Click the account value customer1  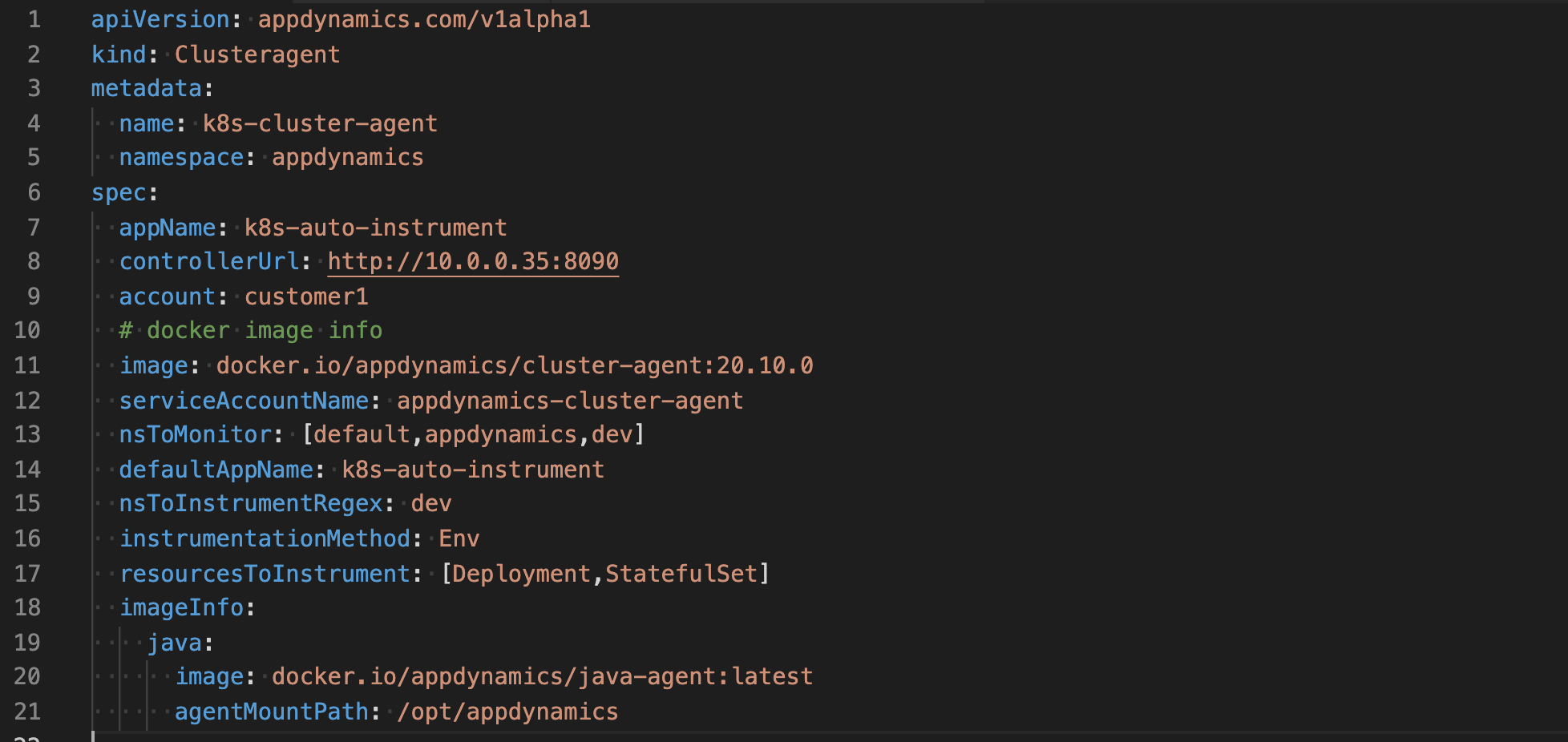coord(306,296)
